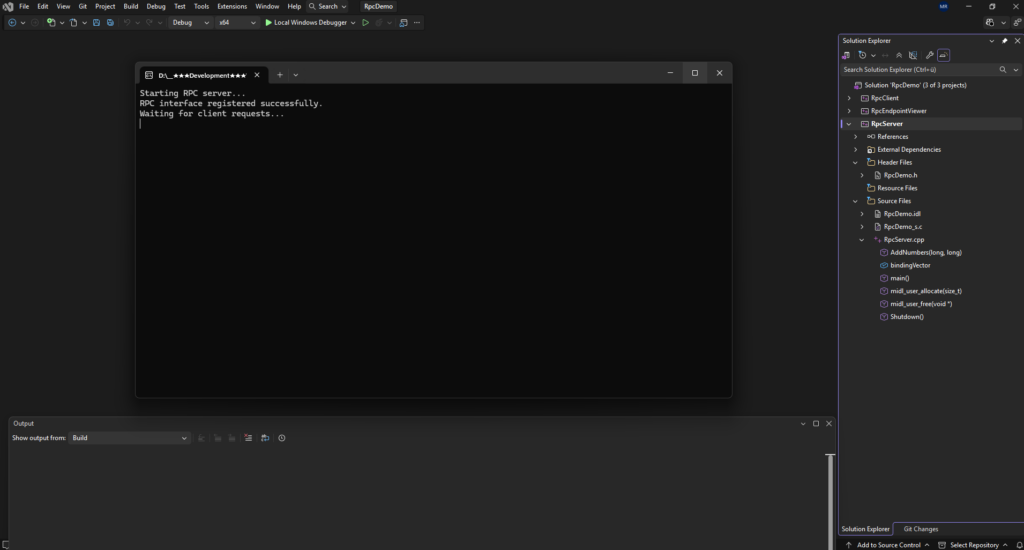Open Solution Explorer window position dropdown
The height and width of the screenshot is (550, 1024).
tap(991, 40)
